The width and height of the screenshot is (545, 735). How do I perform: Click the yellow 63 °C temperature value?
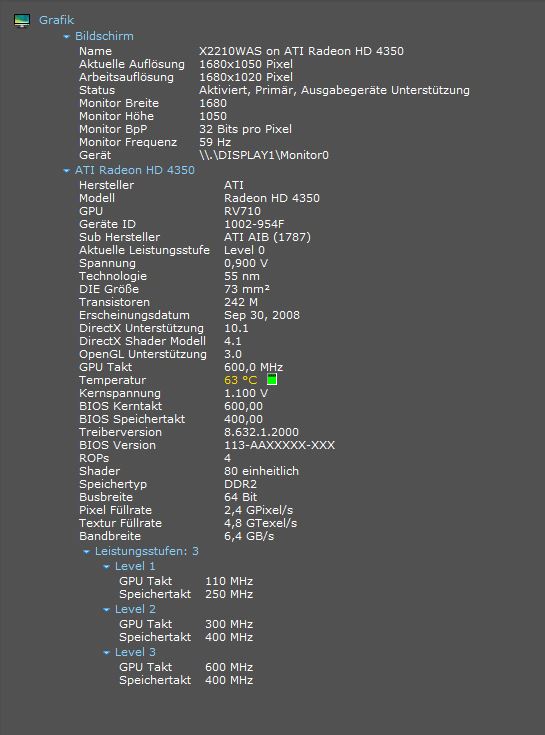click(241, 381)
